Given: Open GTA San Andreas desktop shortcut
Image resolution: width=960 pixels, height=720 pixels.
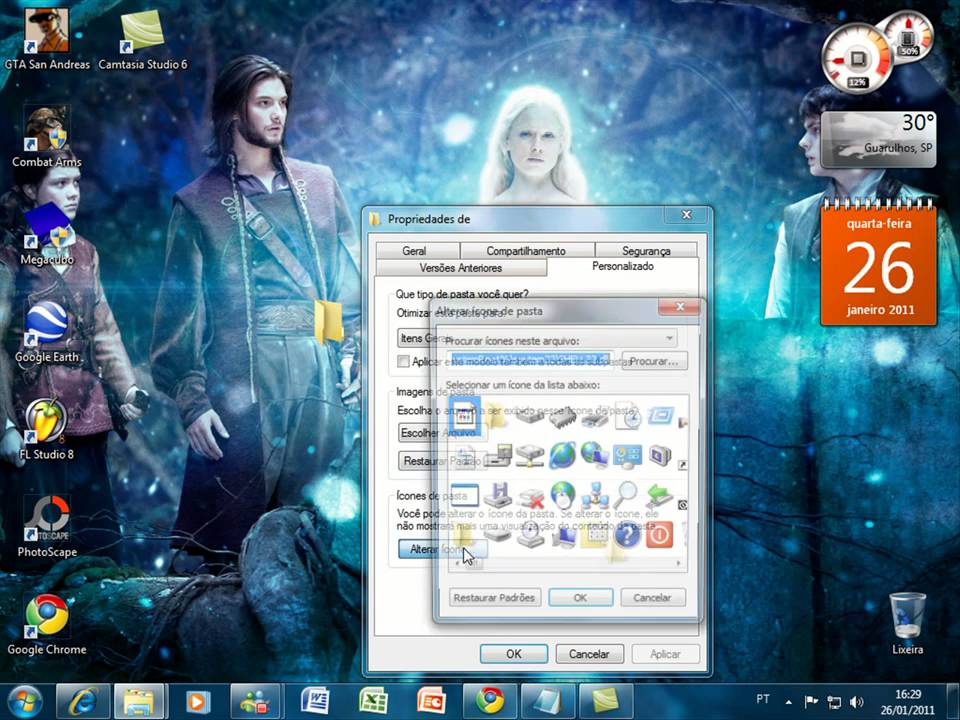Looking at the screenshot, I should pos(47,39).
